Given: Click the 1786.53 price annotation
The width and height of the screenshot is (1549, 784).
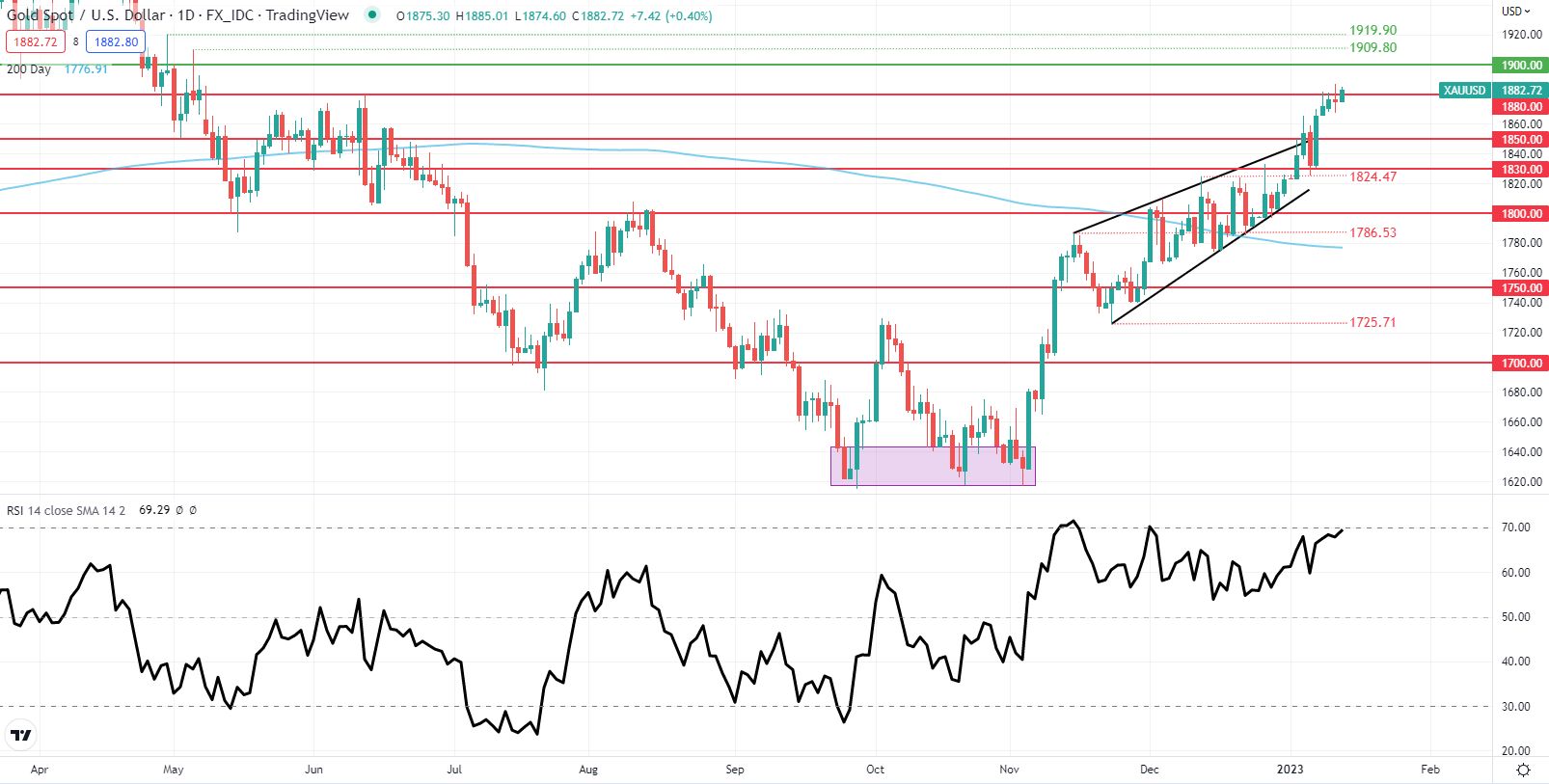Looking at the screenshot, I should point(1372,233).
